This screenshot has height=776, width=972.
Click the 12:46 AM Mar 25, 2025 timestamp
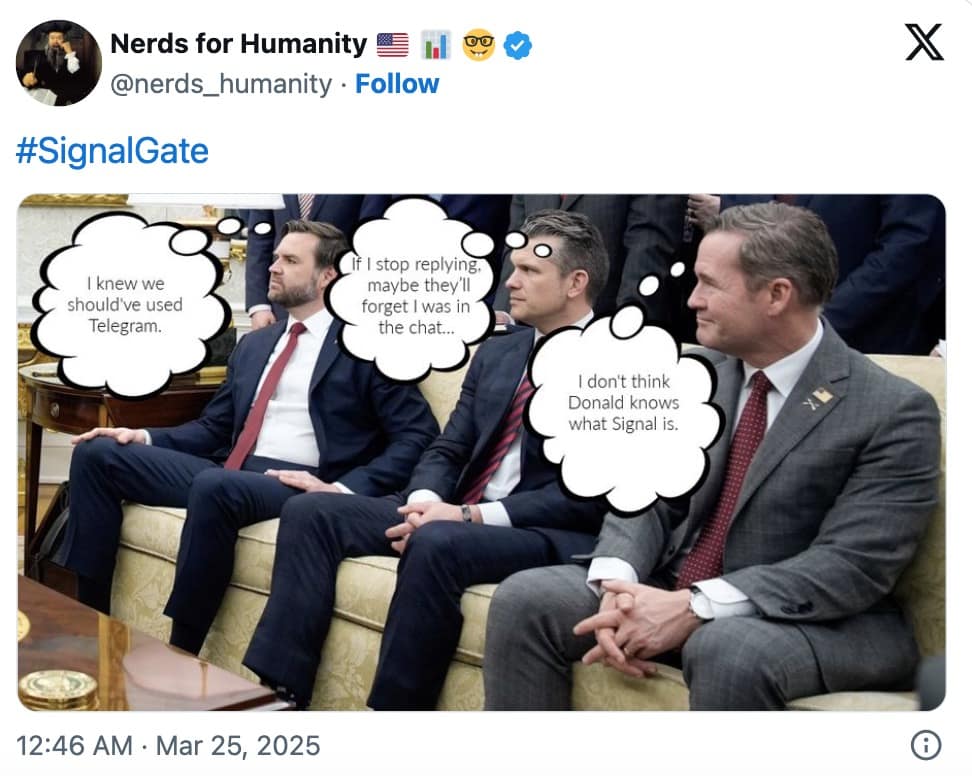(168, 745)
